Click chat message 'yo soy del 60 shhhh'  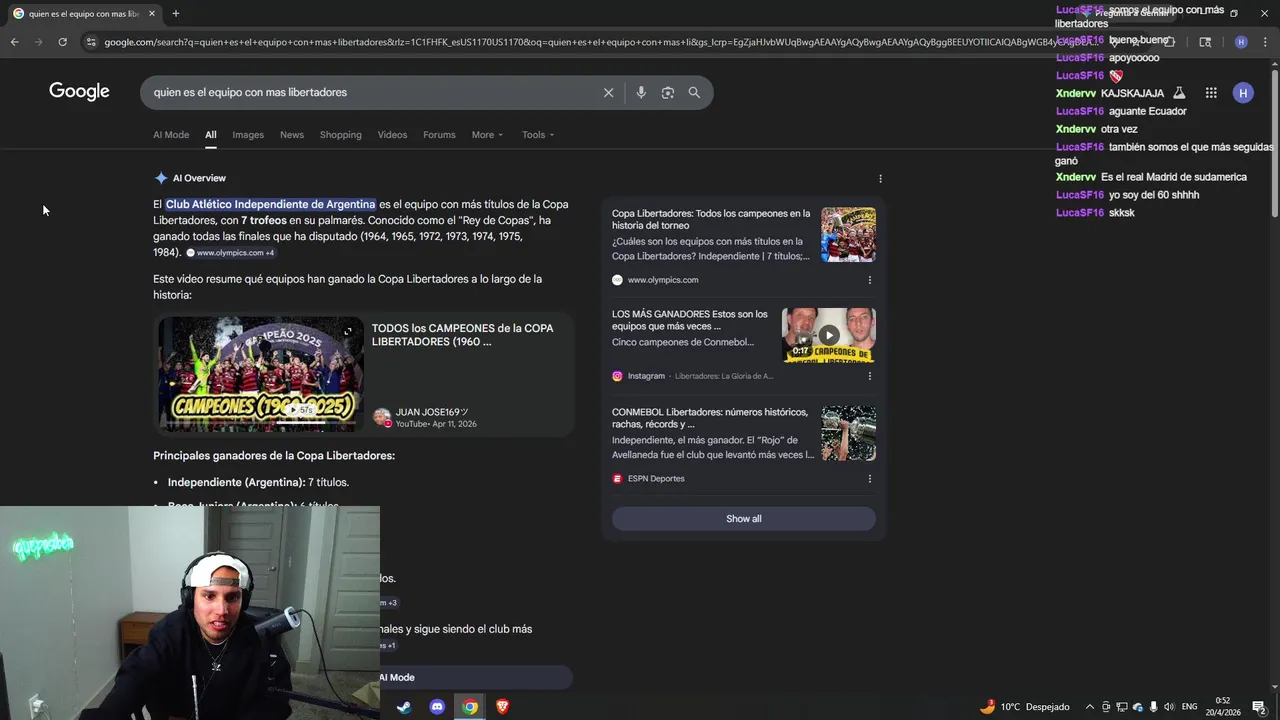click(1154, 195)
